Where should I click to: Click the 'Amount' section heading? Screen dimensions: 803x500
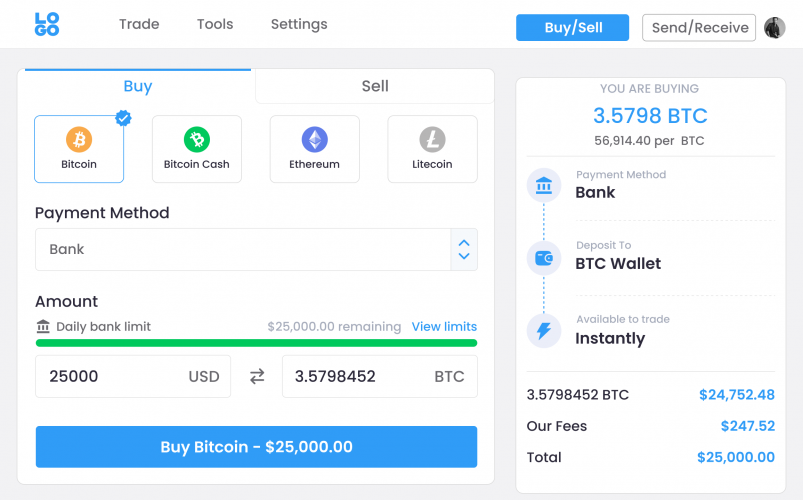pyautogui.click(x=67, y=301)
